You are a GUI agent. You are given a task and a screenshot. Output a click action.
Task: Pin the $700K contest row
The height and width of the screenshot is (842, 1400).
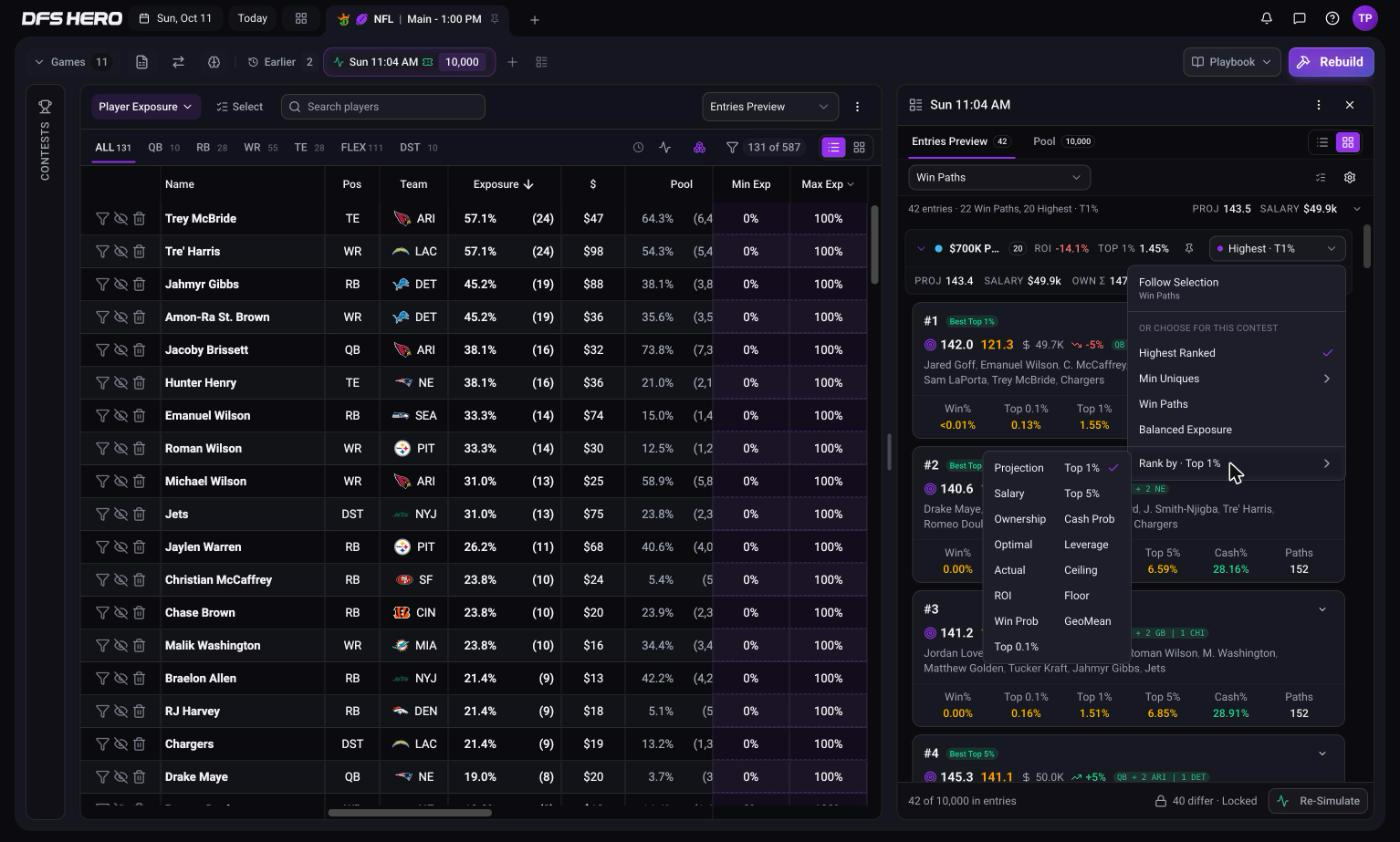point(1189,249)
